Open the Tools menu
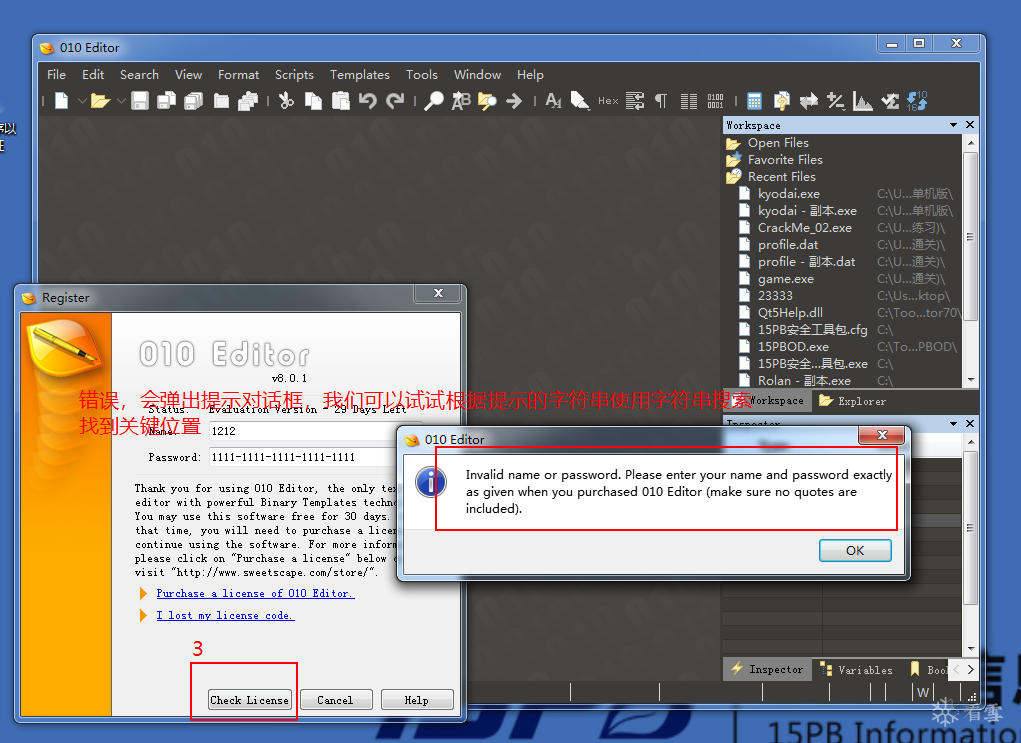 pos(422,75)
